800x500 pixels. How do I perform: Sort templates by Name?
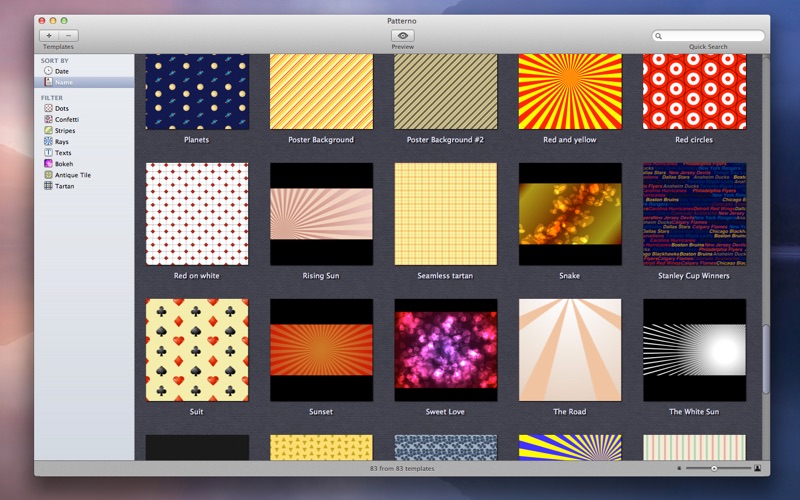tap(63, 82)
